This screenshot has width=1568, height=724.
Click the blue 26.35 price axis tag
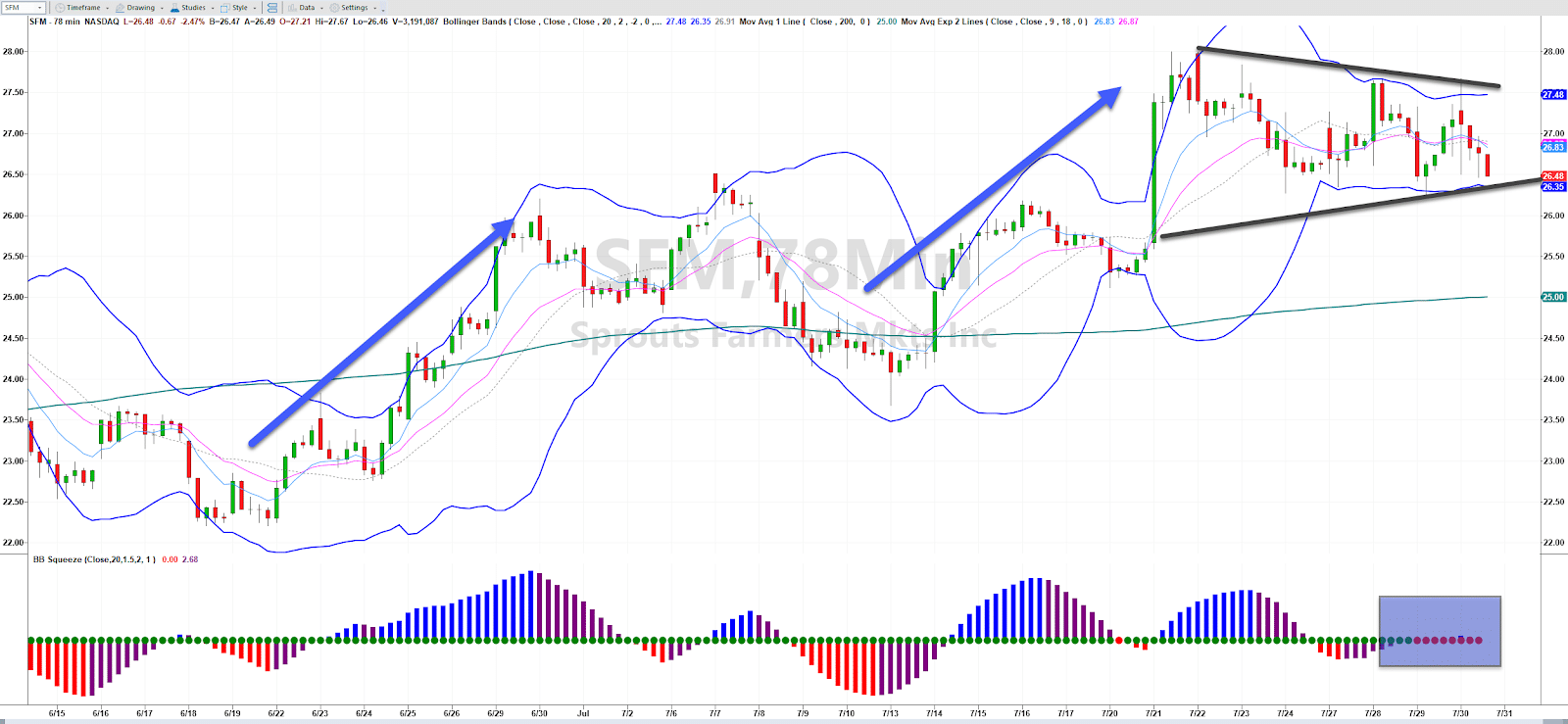pos(1553,186)
